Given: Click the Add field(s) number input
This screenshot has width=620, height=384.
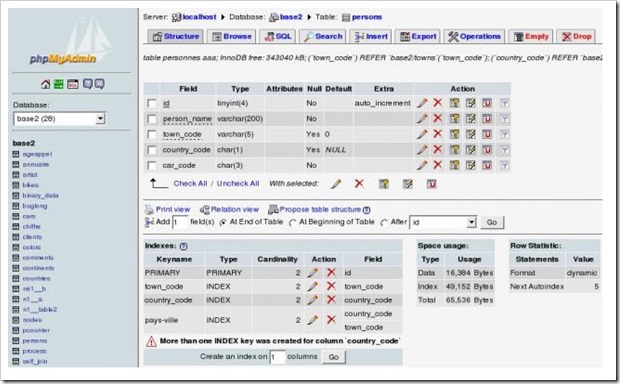Looking at the screenshot, I should coord(180,222).
